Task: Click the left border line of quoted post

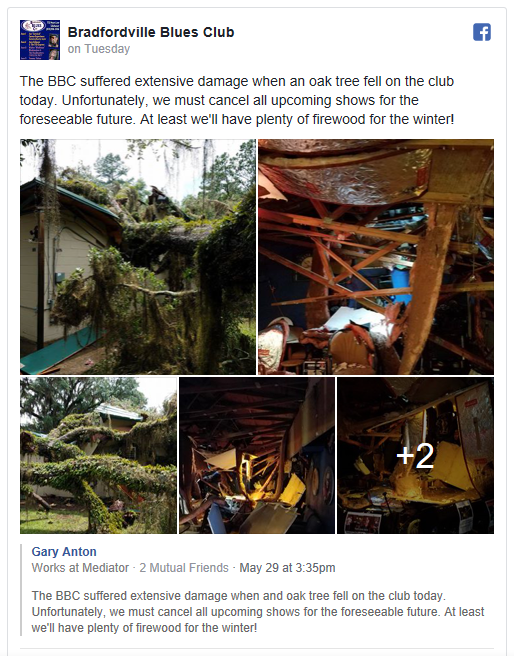Action: pyautogui.click(x=21, y=590)
